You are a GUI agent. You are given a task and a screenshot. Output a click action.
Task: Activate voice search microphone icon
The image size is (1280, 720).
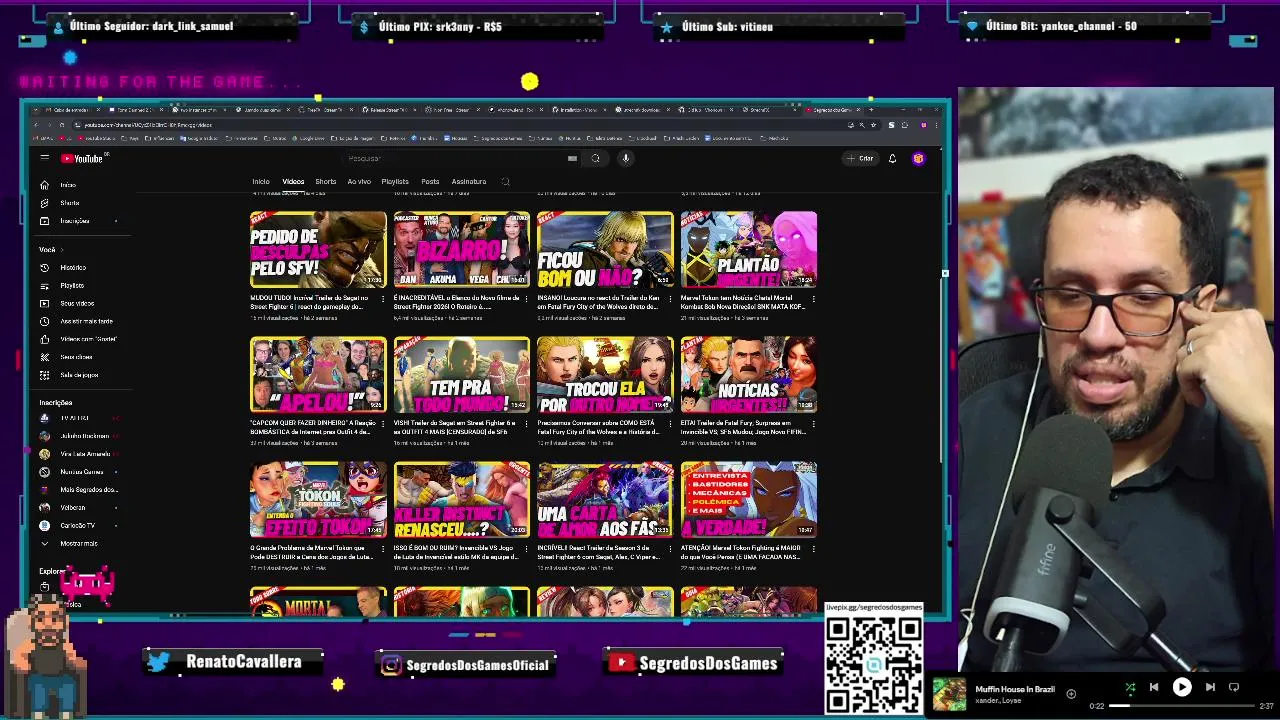tap(626, 158)
